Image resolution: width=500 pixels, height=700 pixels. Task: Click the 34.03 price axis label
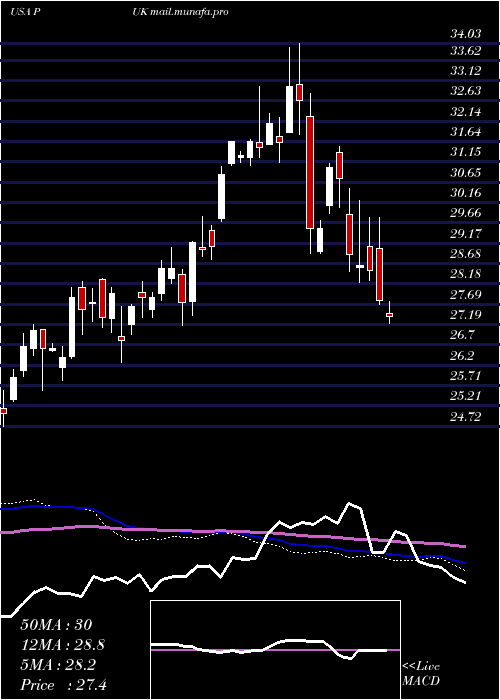[465, 33]
